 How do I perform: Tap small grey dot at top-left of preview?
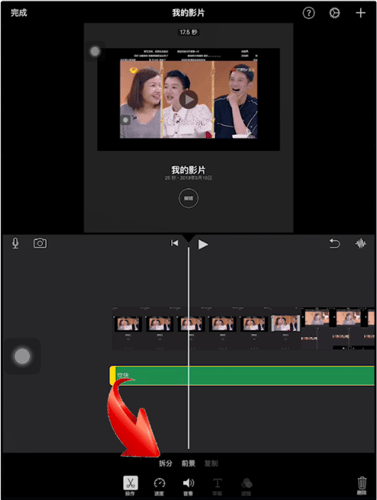pyautogui.click(x=95, y=51)
